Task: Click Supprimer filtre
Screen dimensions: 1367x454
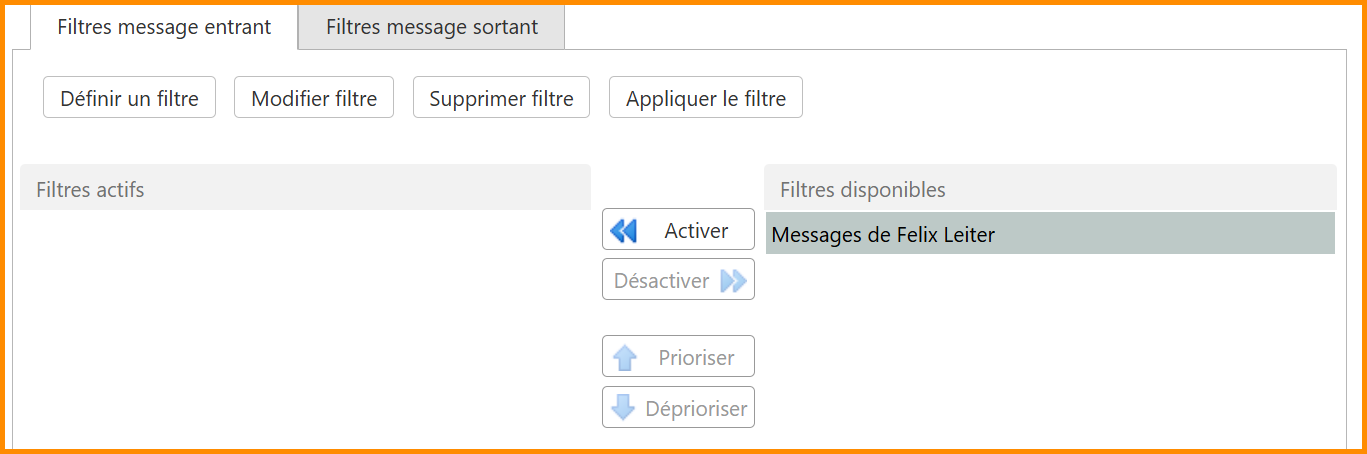Action: [501, 98]
